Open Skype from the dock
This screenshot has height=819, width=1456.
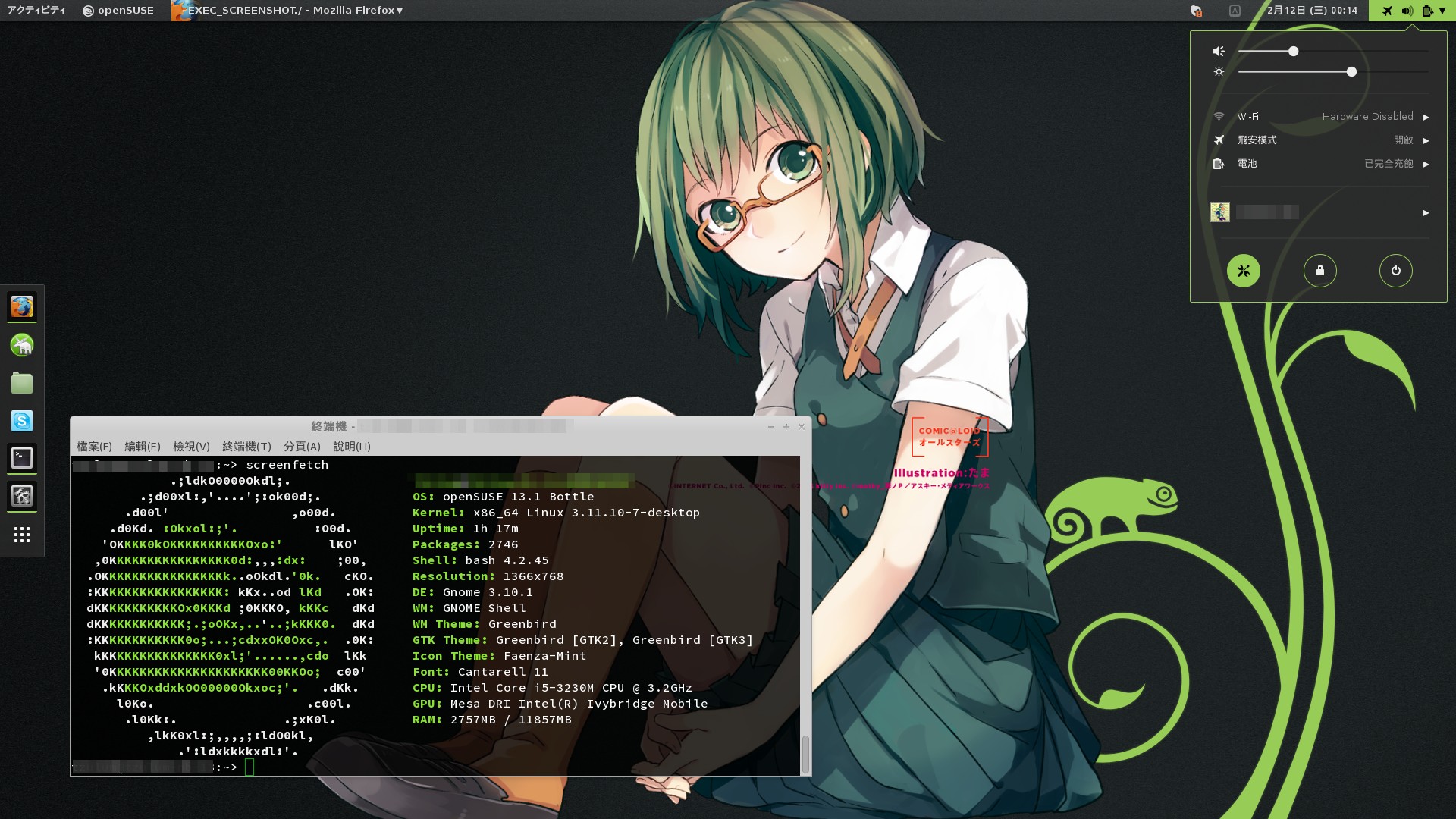coord(22,421)
